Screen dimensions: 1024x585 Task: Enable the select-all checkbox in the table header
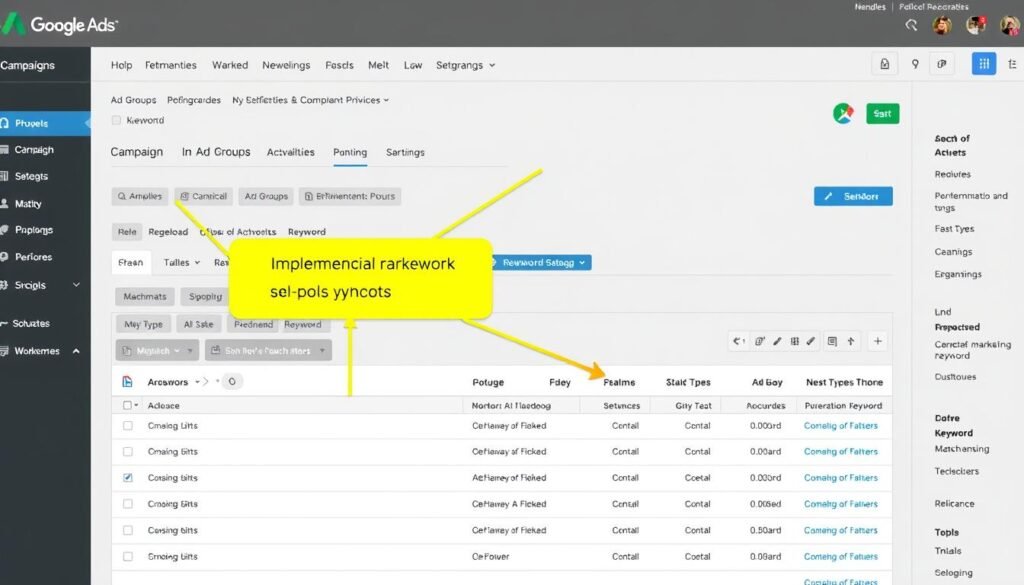(x=125, y=404)
